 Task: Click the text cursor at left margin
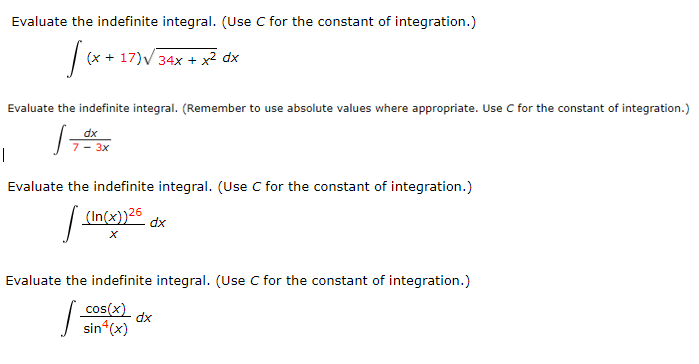[4, 155]
